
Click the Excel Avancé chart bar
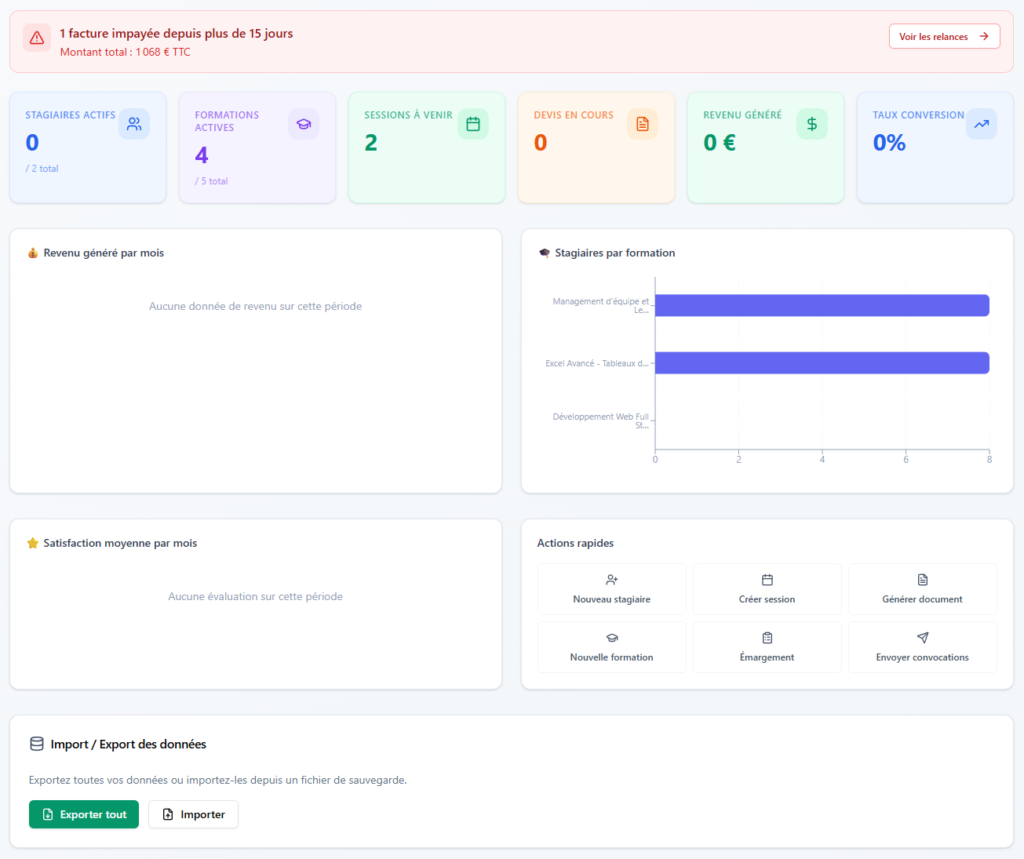point(822,363)
